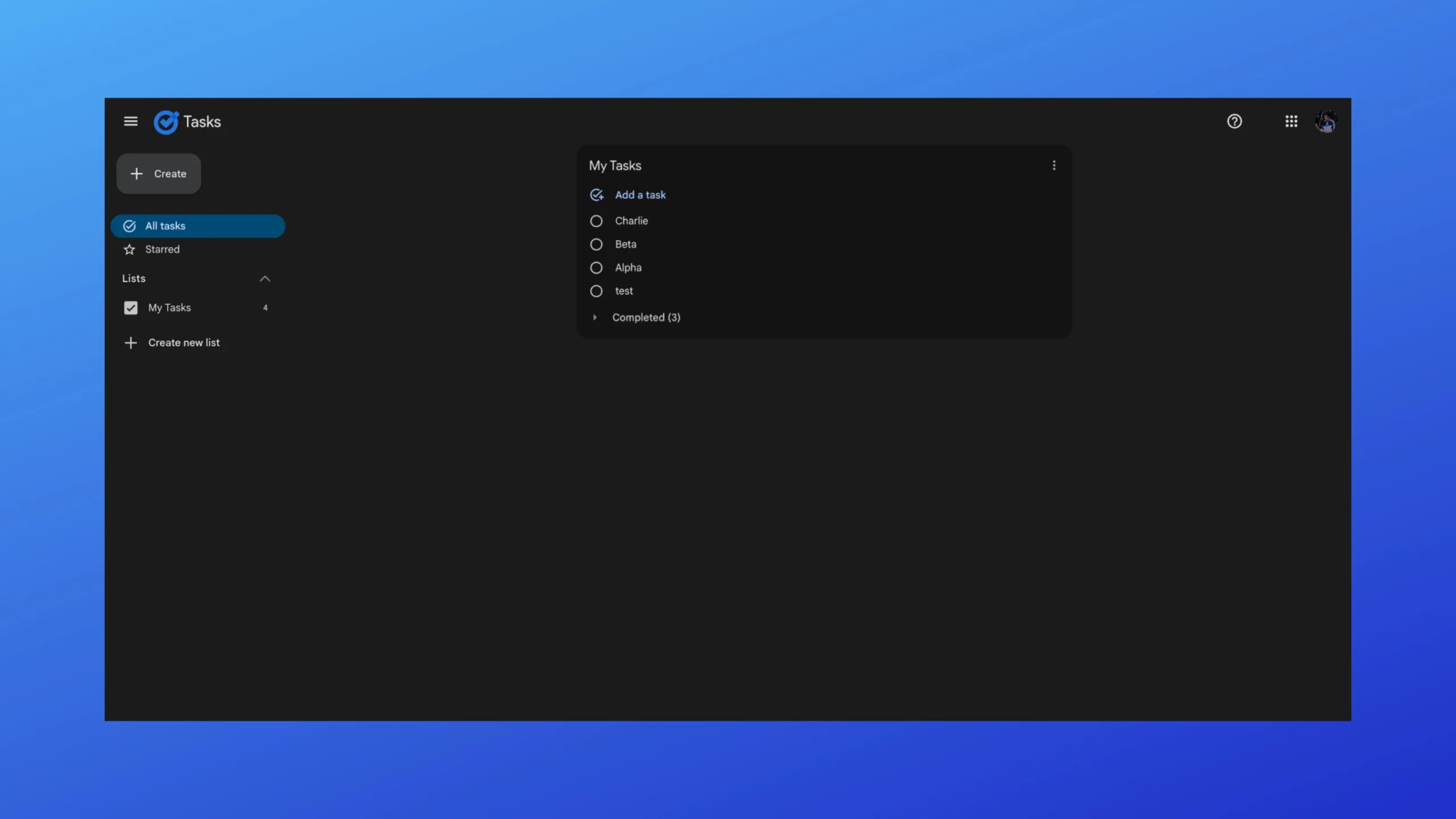Open My Tasks three-dot options menu
Image resolution: width=1456 pixels, height=819 pixels.
(x=1054, y=166)
